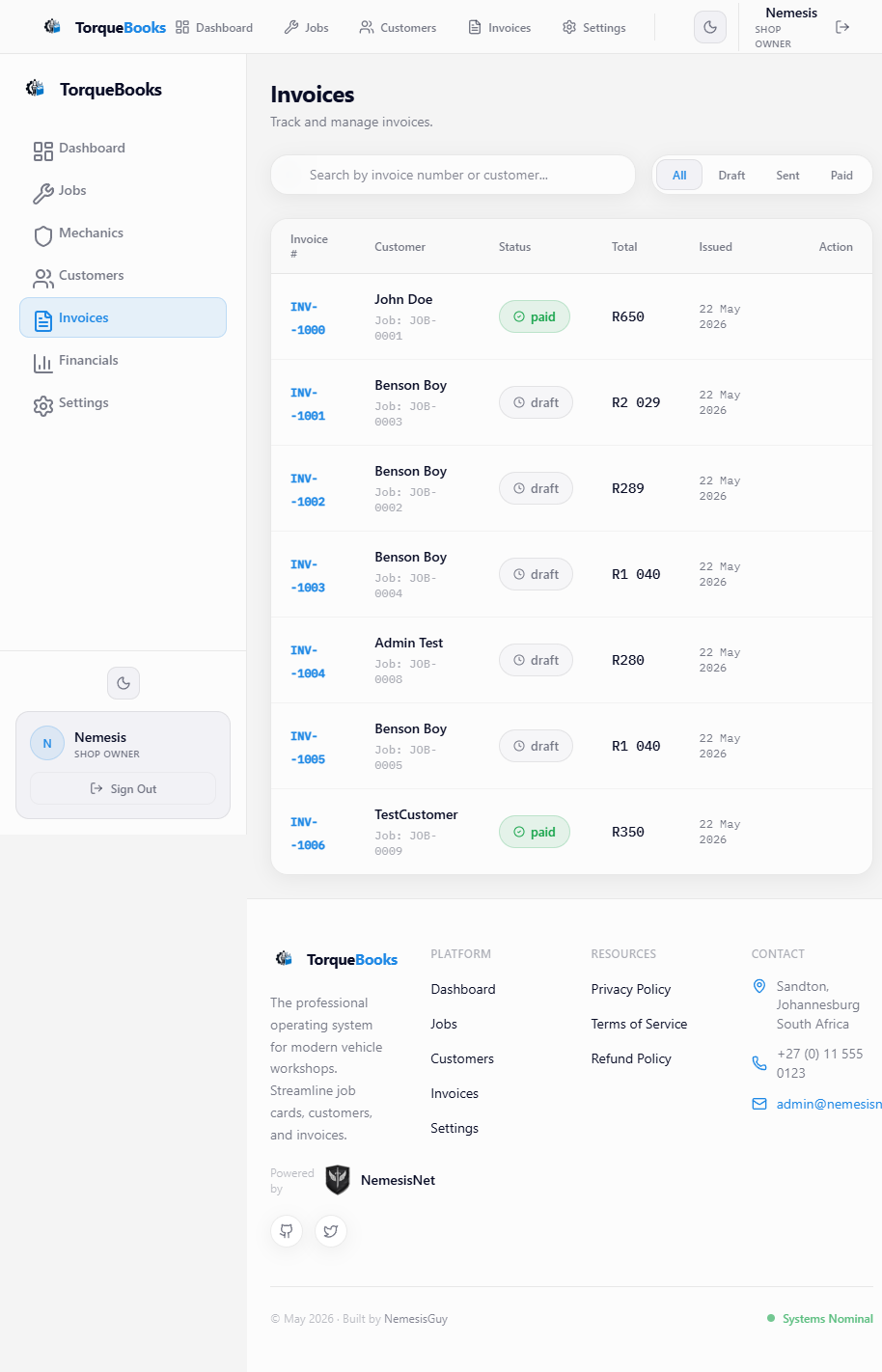Viewport: 882px width, 1372px height.
Task: Open invoice INV--1002
Action: [308, 490]
